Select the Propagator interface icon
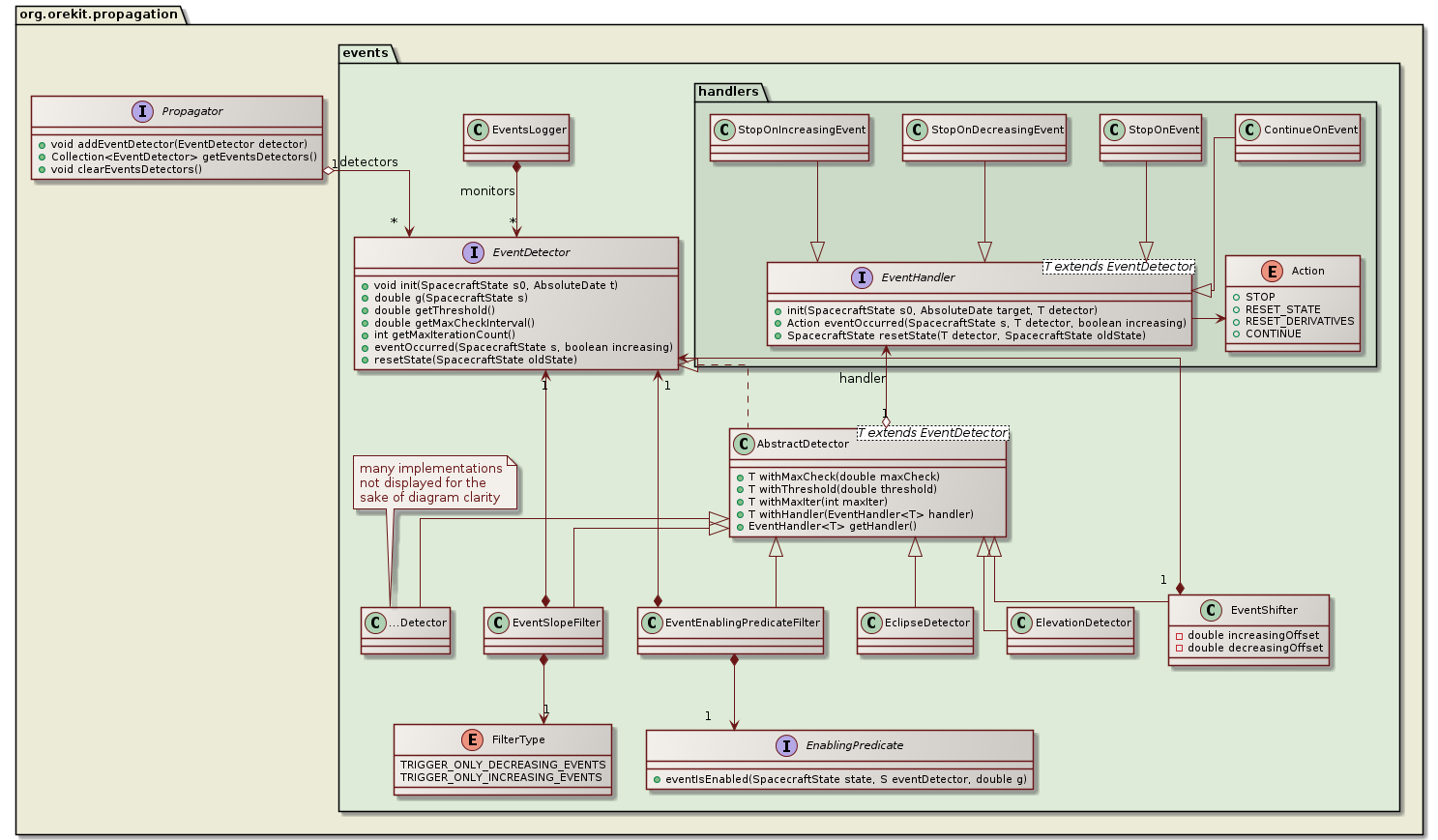 pyautogui.click(x=143, y=111)
